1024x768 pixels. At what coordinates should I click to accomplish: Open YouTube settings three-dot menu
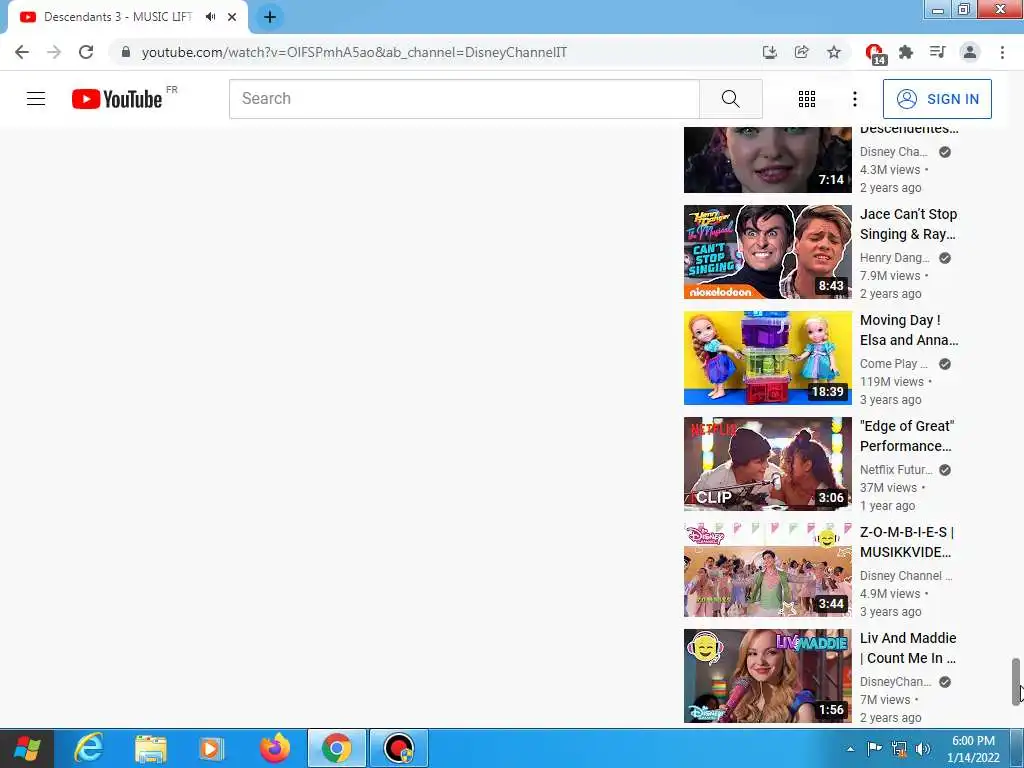854,99
